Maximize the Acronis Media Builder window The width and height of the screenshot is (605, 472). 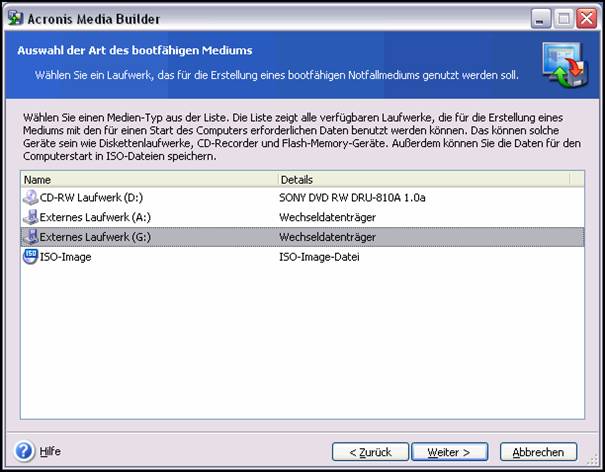pos(564,19)
